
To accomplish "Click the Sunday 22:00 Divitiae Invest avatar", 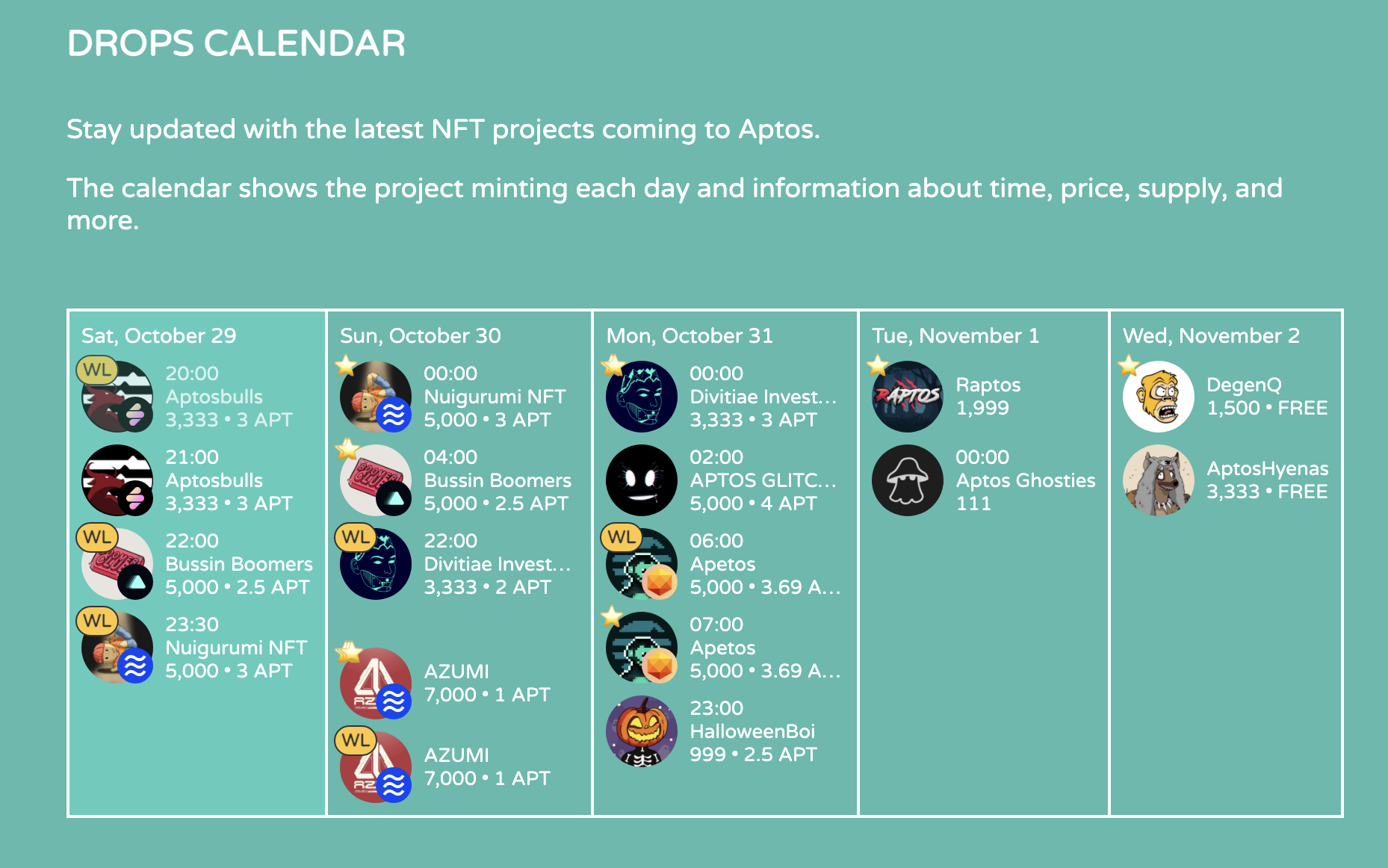I will pos(375,564).
